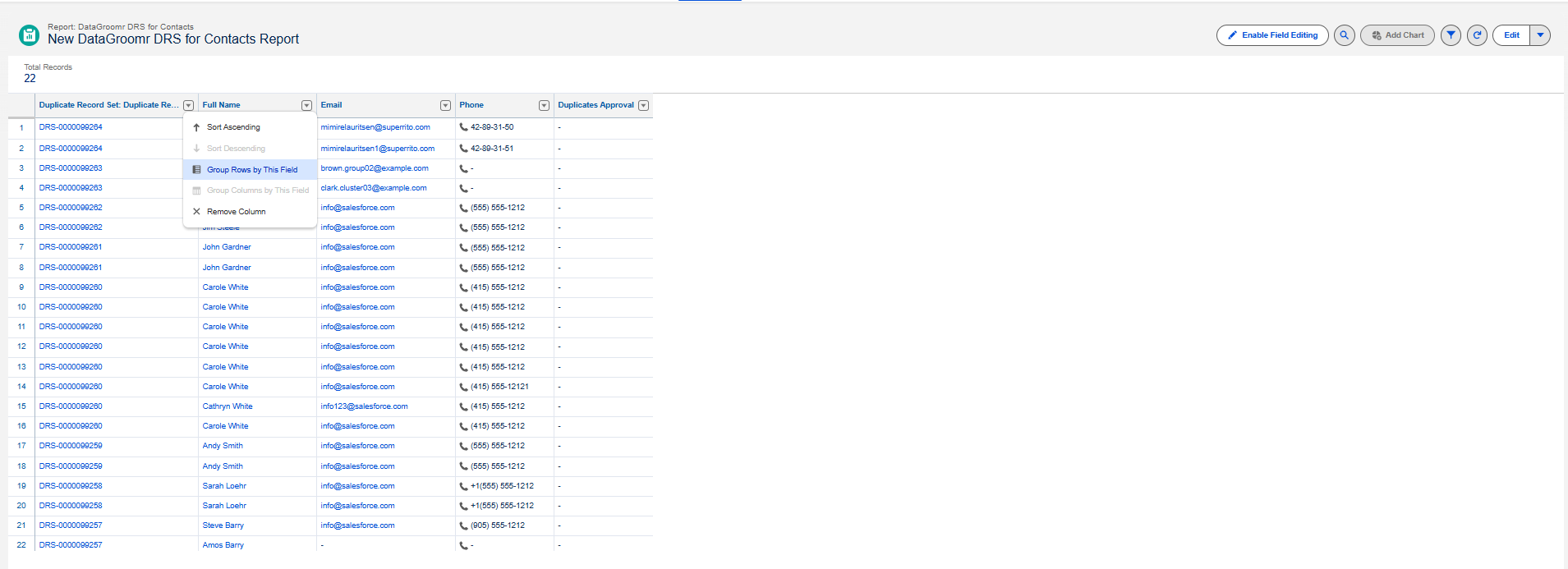Click the Remove Column X icon
This screenshot has width=1568, height=569.
click(196, 212)
